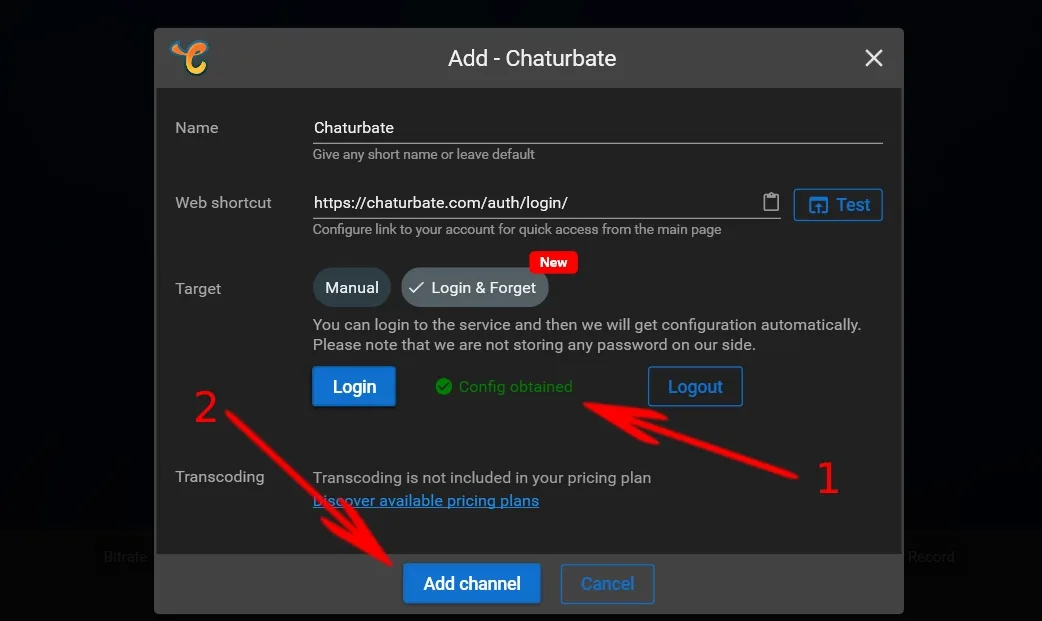Open Discover available pricing plans link
The image size is (1042, 621).
point(426,501)
